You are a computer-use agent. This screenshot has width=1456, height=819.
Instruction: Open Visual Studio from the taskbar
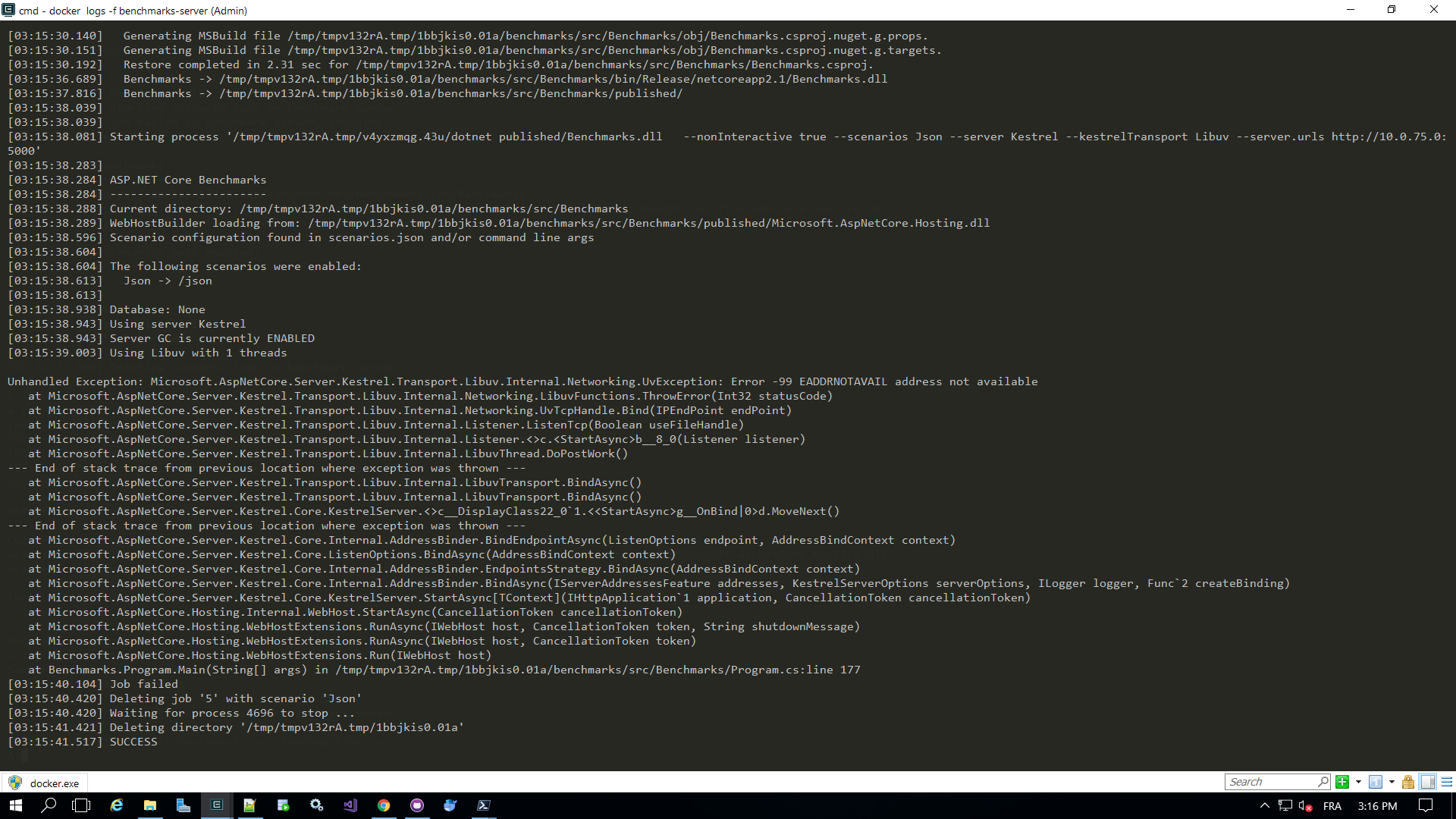pos(350,805)
